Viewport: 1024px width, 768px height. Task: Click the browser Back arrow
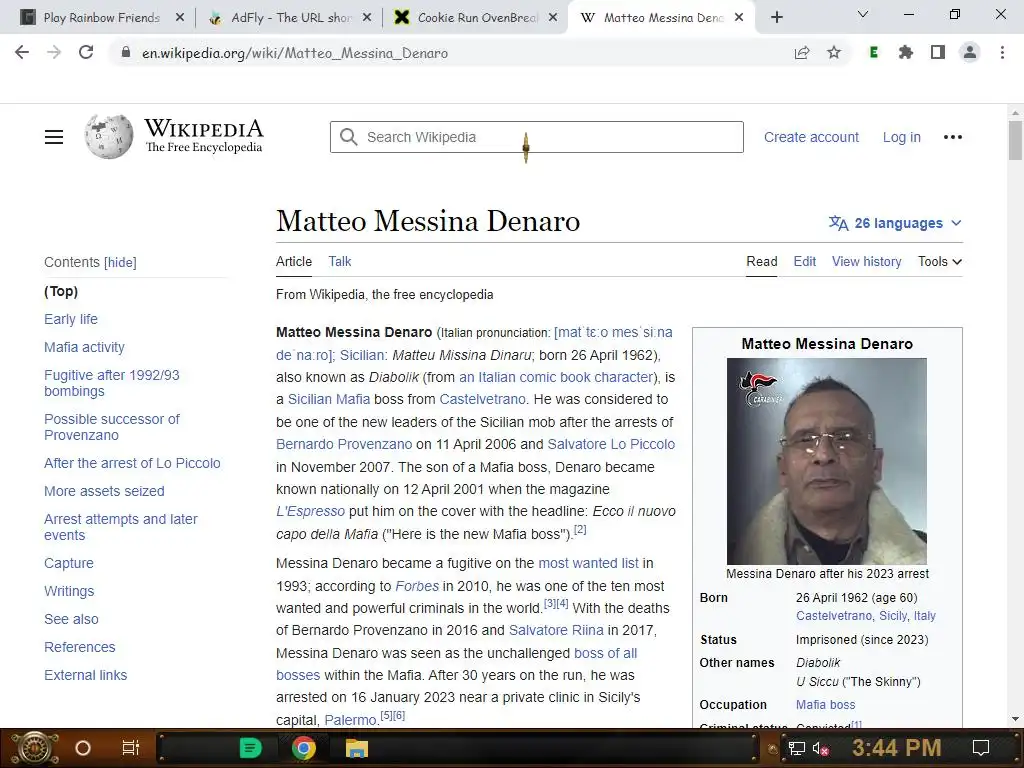[22, 53]
